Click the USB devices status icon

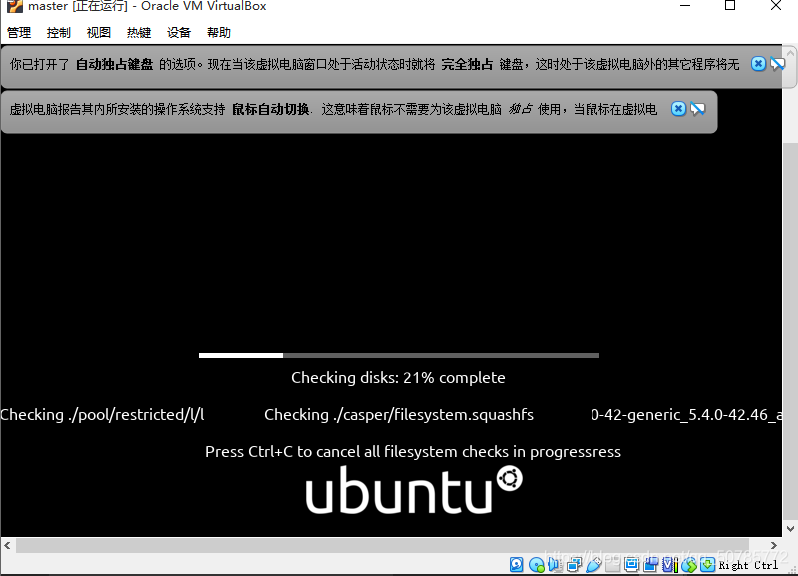(593, 564)
